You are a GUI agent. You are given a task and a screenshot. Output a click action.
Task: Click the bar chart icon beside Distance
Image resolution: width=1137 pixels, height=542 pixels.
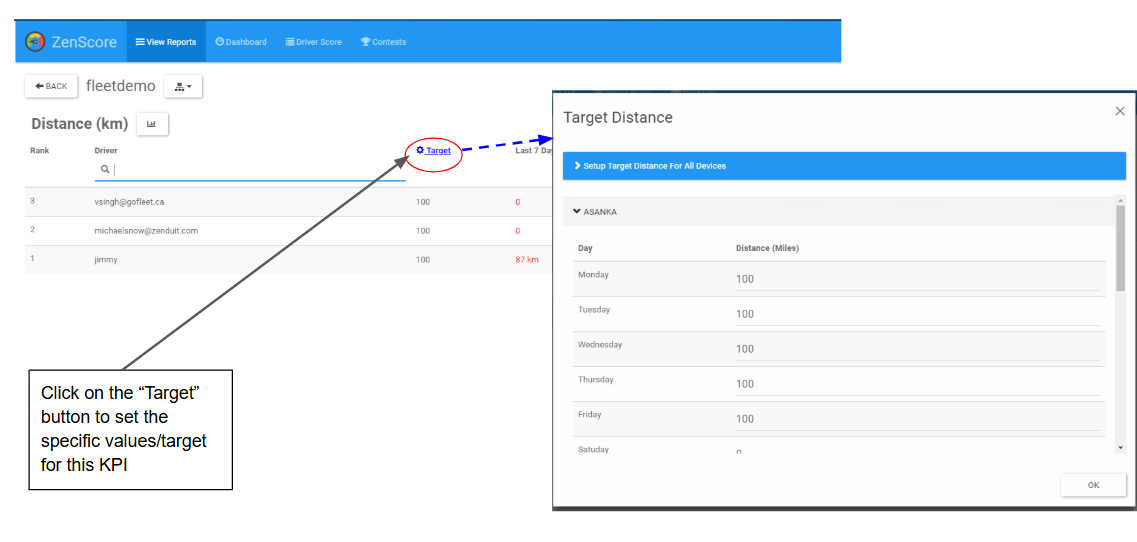point(152,124)
